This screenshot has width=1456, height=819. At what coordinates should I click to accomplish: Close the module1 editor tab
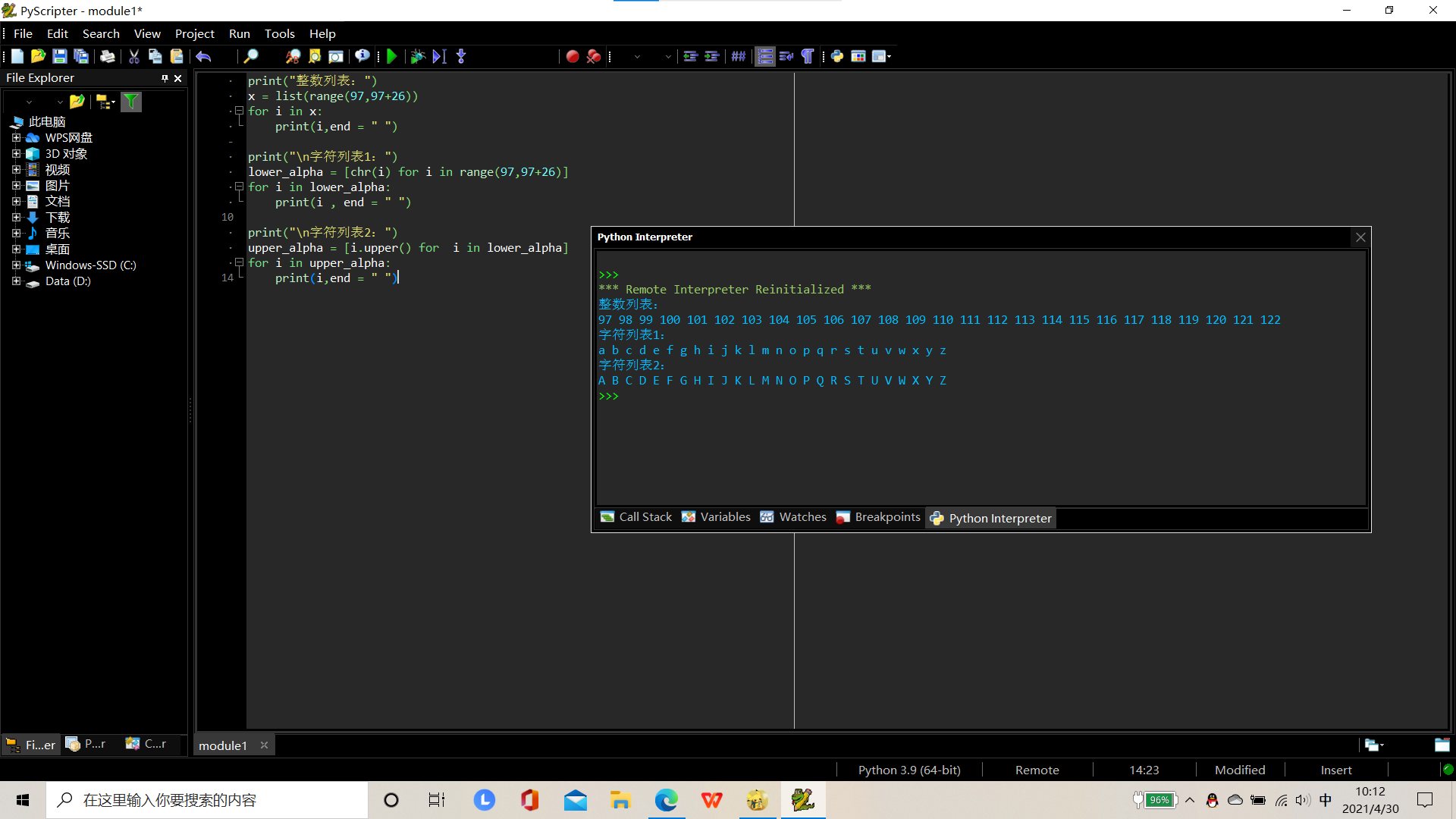pyautogui.click(x=264, y=745)
